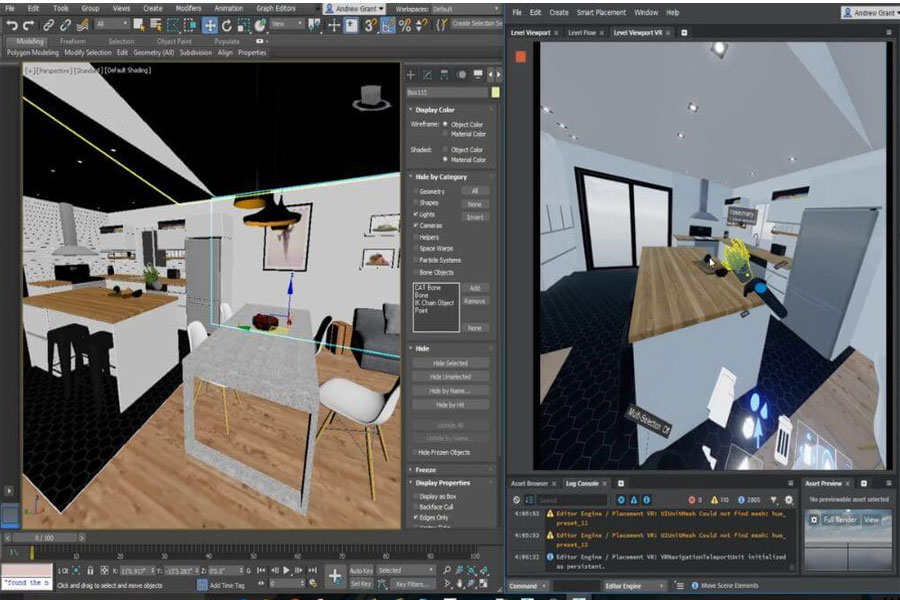Toggle Window/Crossing selection mode
The height and width of the screenshot is (600, 900).
[189, 25]
